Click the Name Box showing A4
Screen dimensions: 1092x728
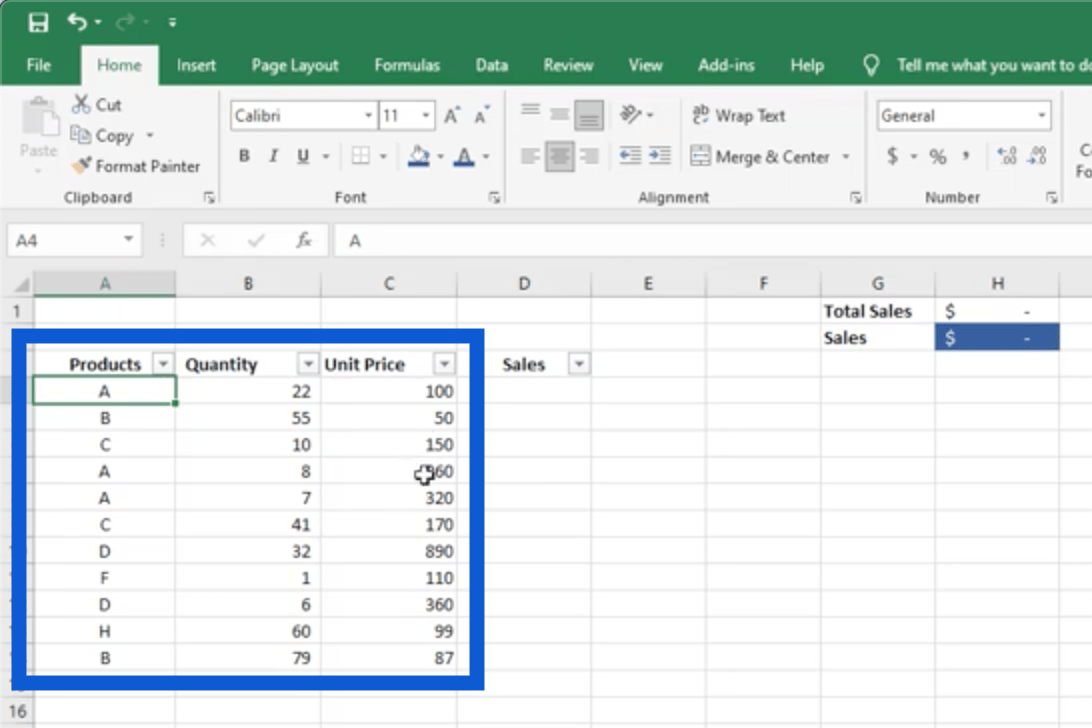tap(74, 240)
